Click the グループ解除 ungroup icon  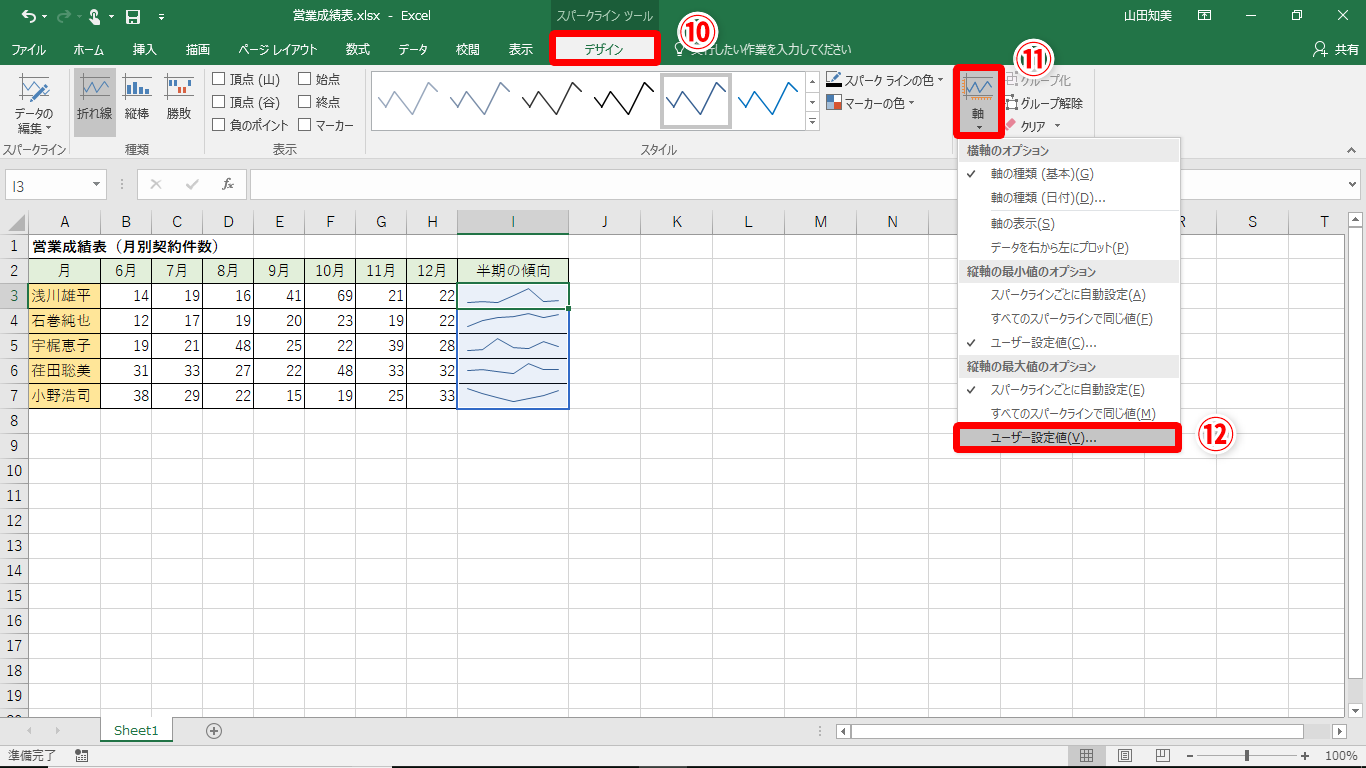coord(1012,103)
